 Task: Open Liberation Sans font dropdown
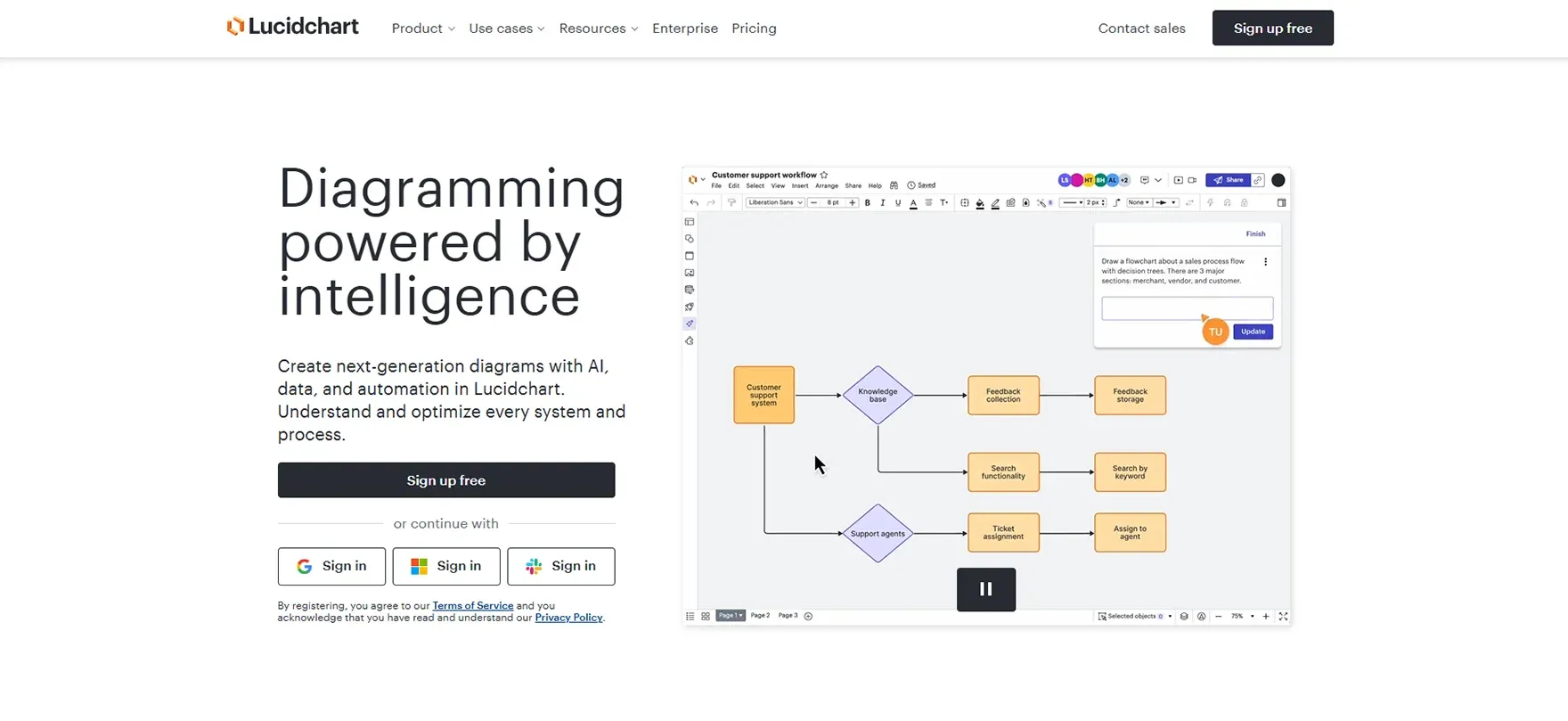pyautogui.click(x=775, y=202)
